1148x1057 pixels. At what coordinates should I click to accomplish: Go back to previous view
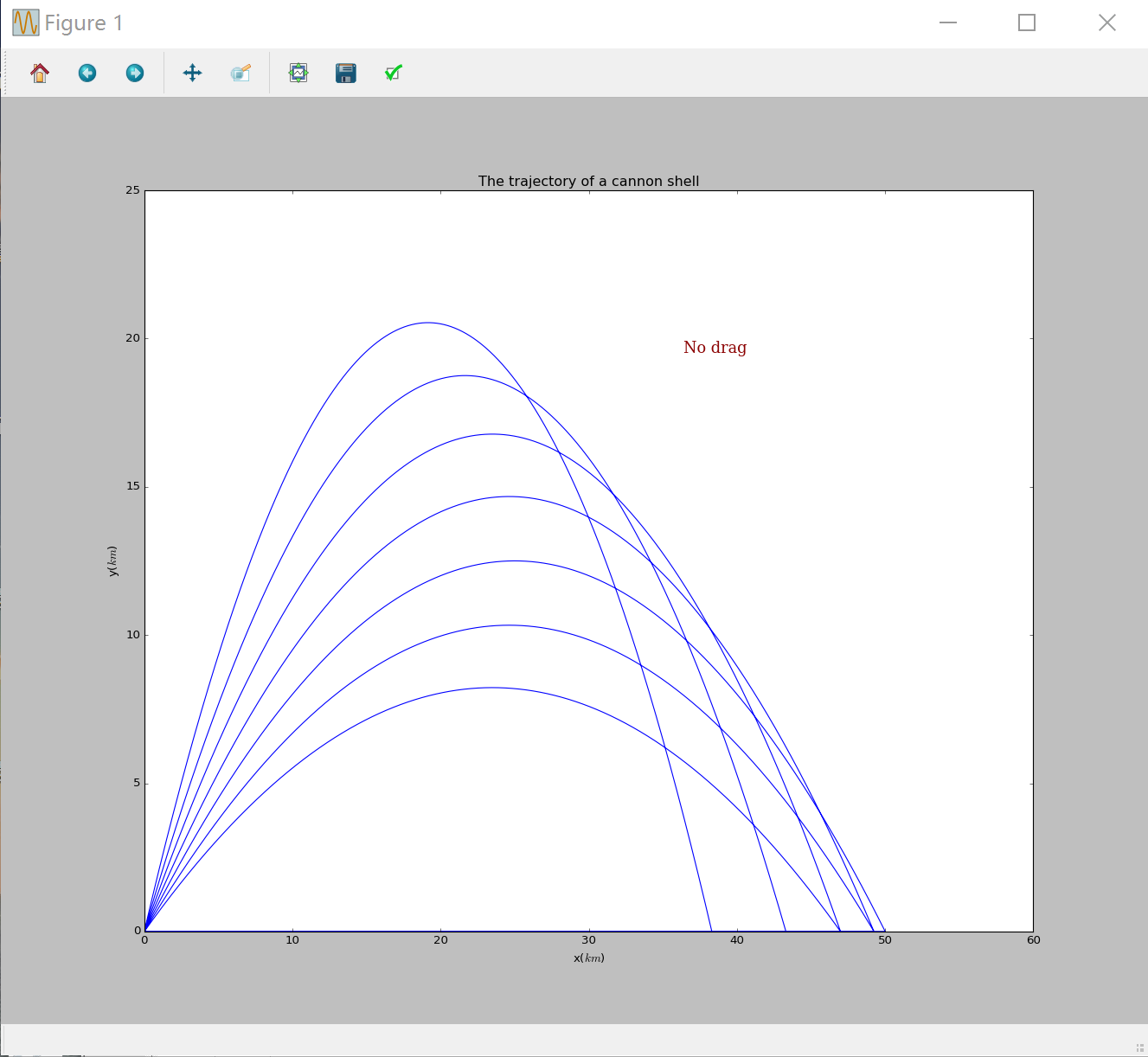87,73
